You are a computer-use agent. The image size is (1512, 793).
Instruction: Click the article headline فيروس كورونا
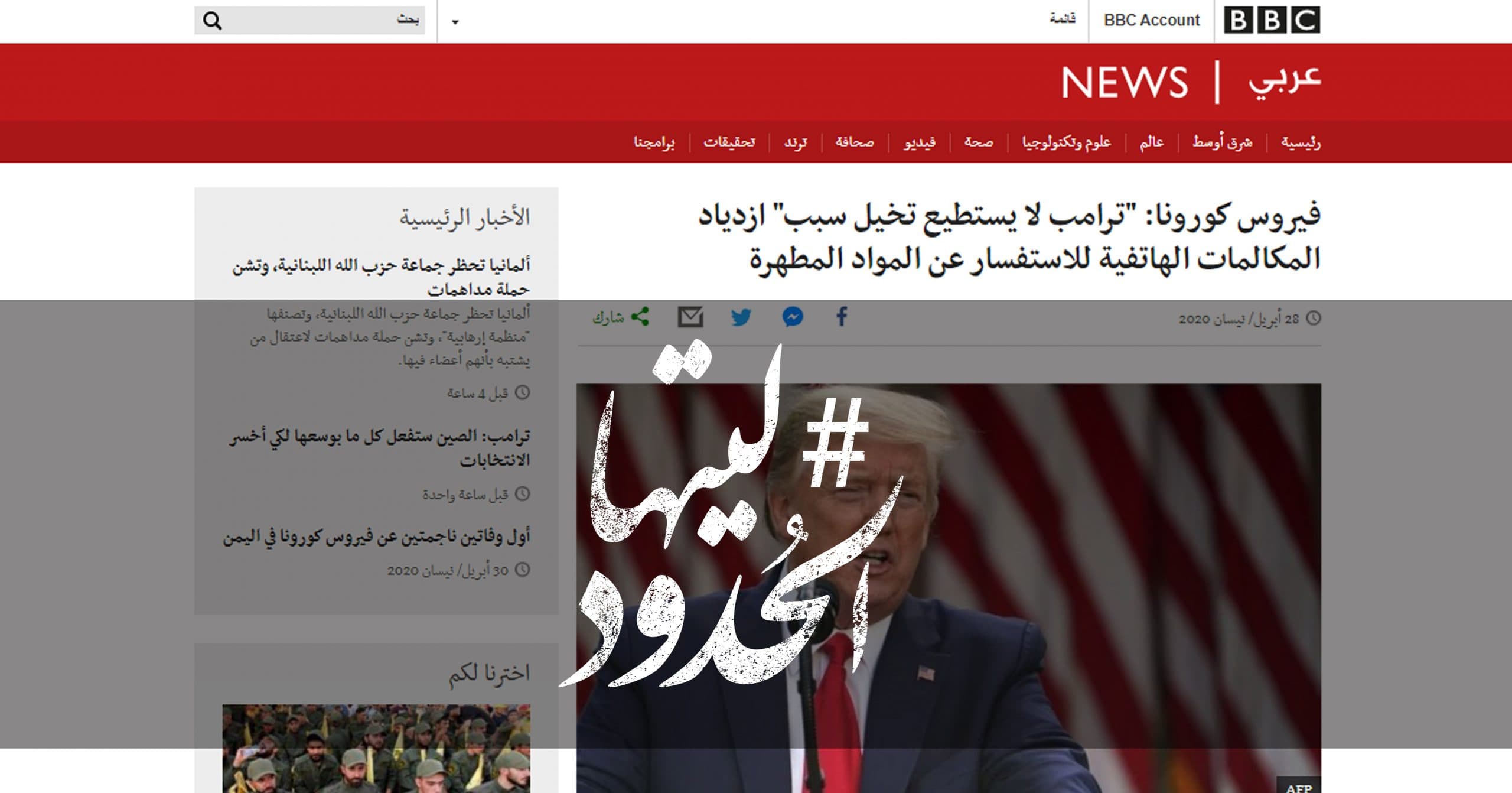tap(1010, 237)
